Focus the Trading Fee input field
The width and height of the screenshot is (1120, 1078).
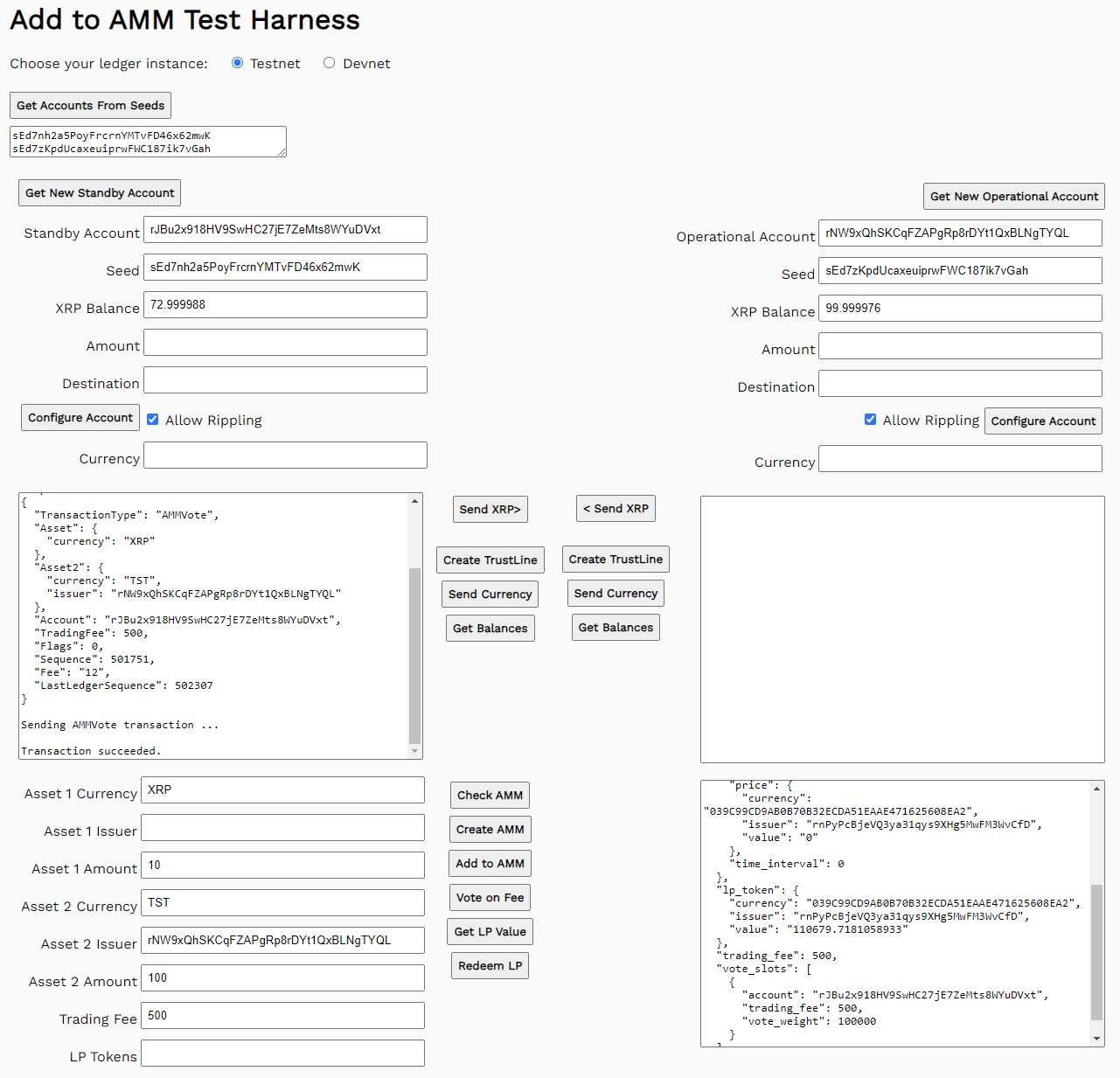coord(282,1016)
